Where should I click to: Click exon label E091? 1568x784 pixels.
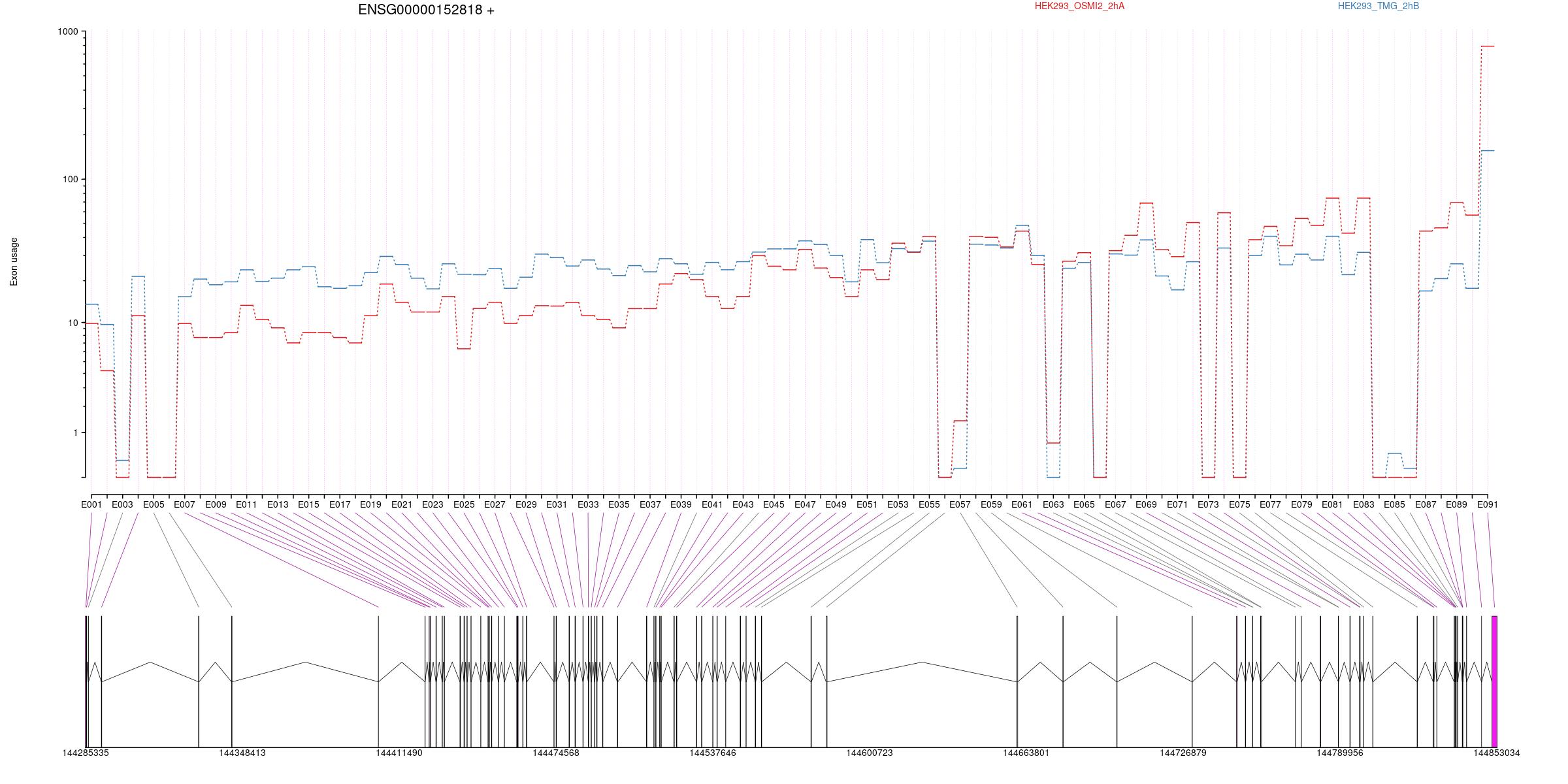coord(1488,504)
